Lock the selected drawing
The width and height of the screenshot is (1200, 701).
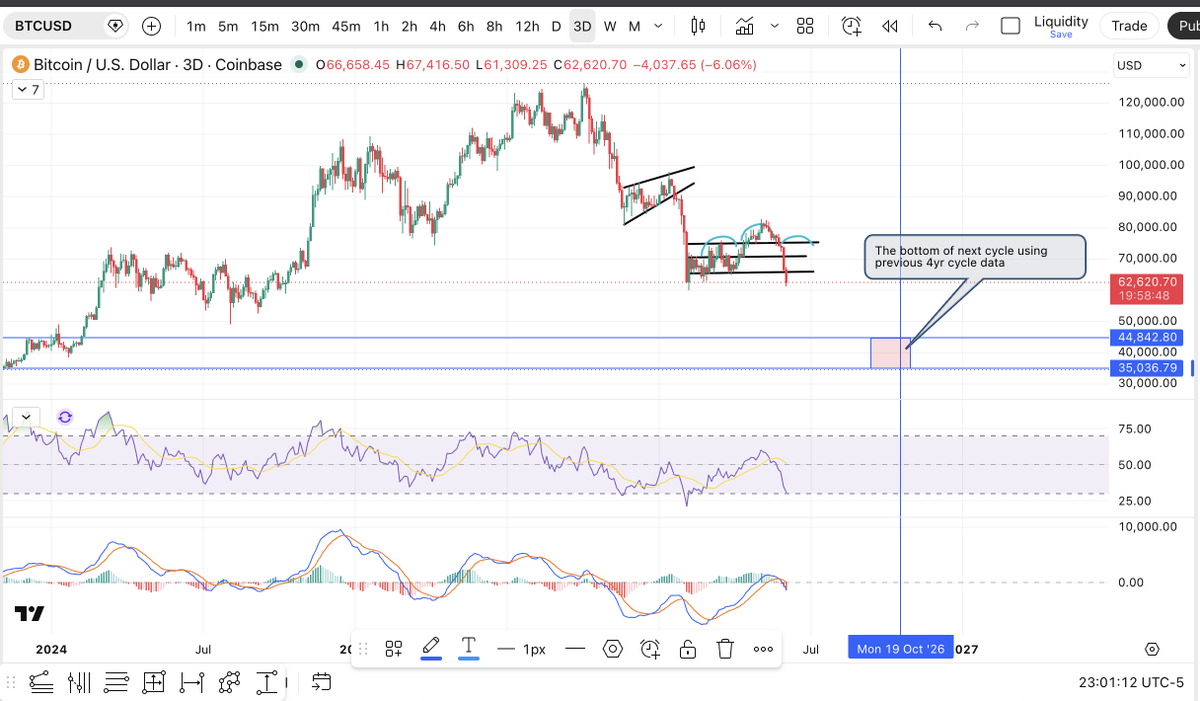688,649
